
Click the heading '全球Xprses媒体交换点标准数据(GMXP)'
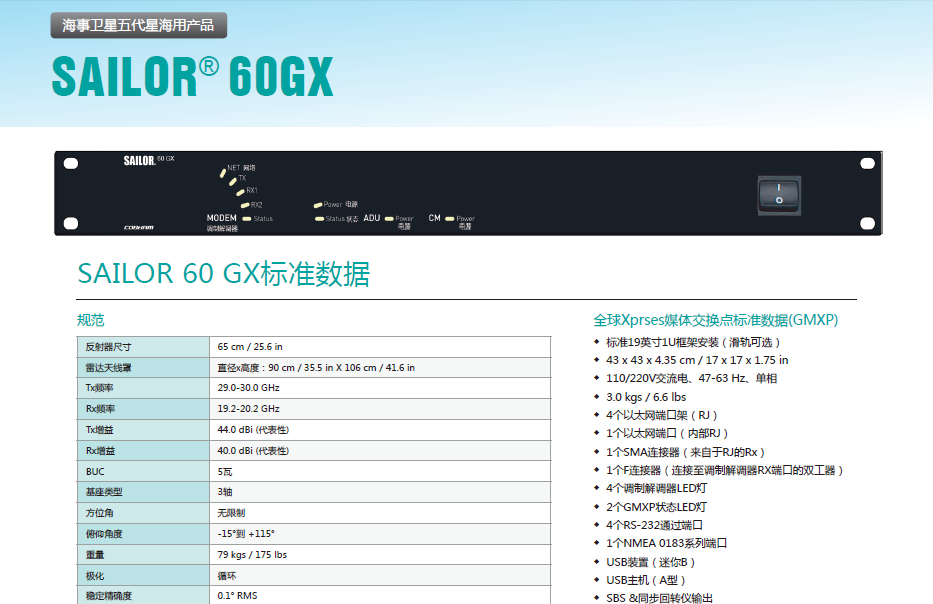pyautogui.click(x=716, y=320)
